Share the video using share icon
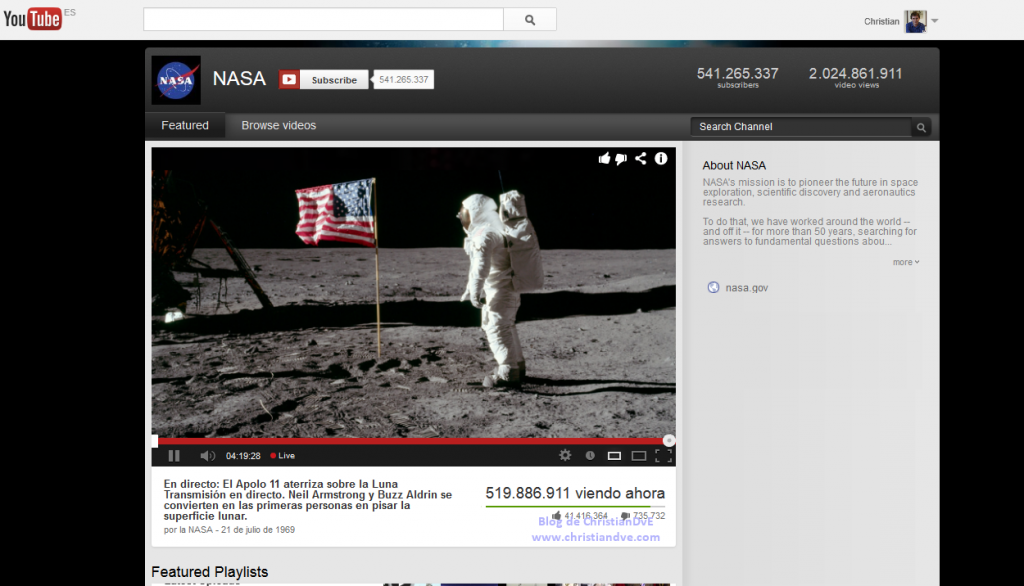This screenshot has width=1024, height=586. (x=641, y=158)
